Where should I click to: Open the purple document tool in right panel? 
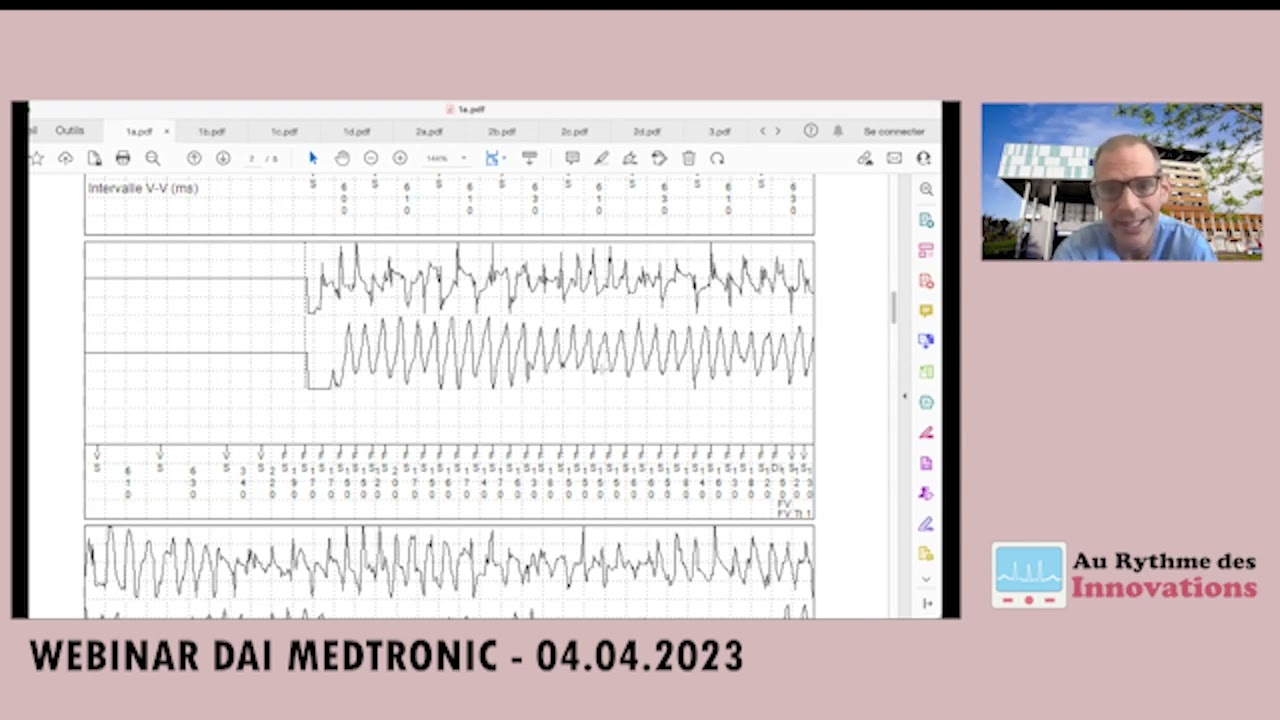click(926, 463)
